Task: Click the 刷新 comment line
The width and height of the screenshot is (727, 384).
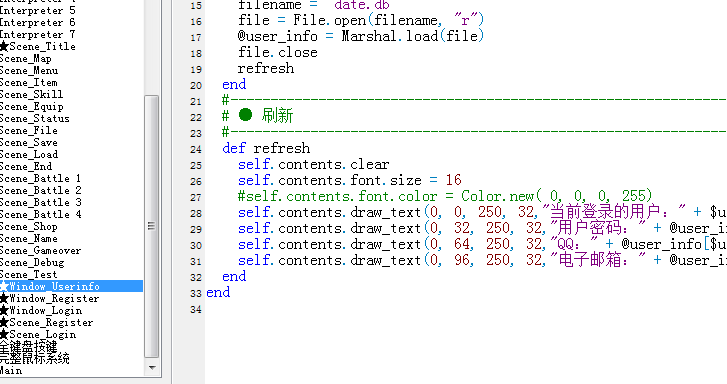Action: coord(258,116)
